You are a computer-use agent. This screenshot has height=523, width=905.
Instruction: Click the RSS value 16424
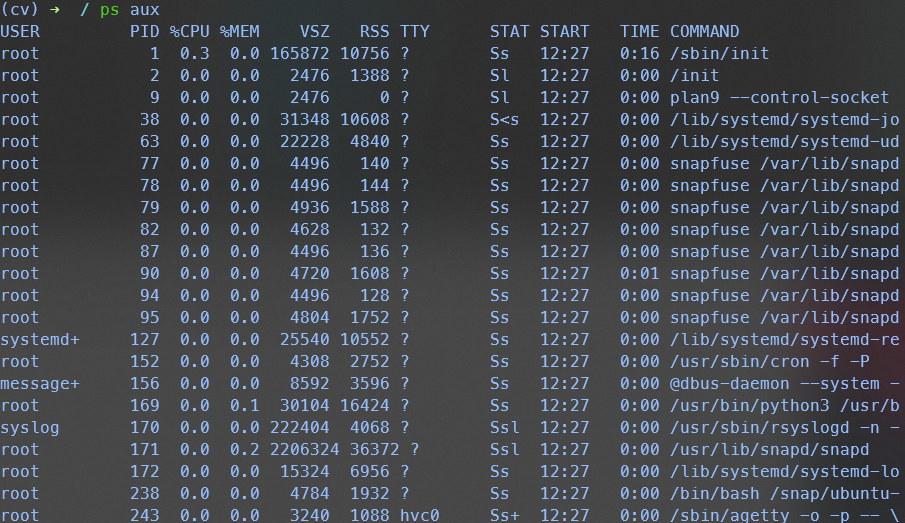[x=365, y=405]
